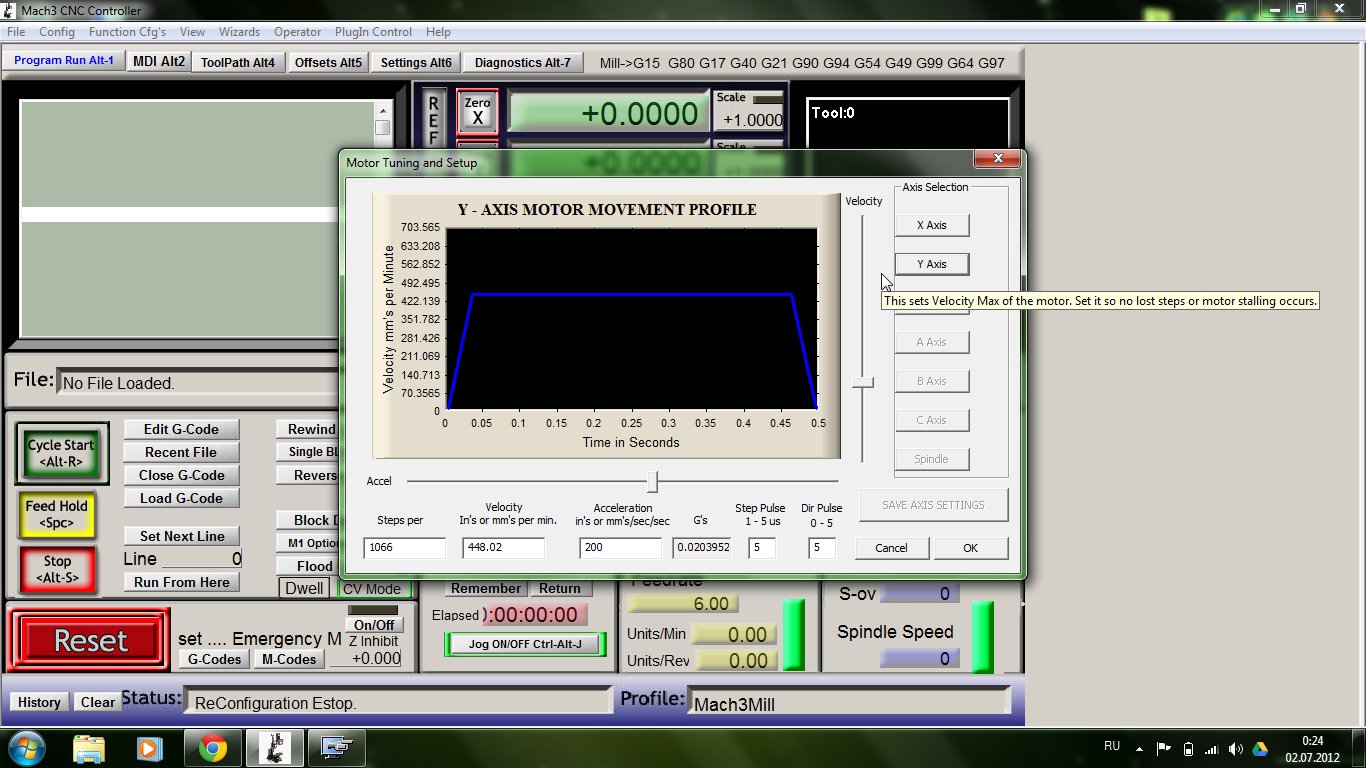Open the Config menu
1366x768 pixels.
(x=57, y=32)
